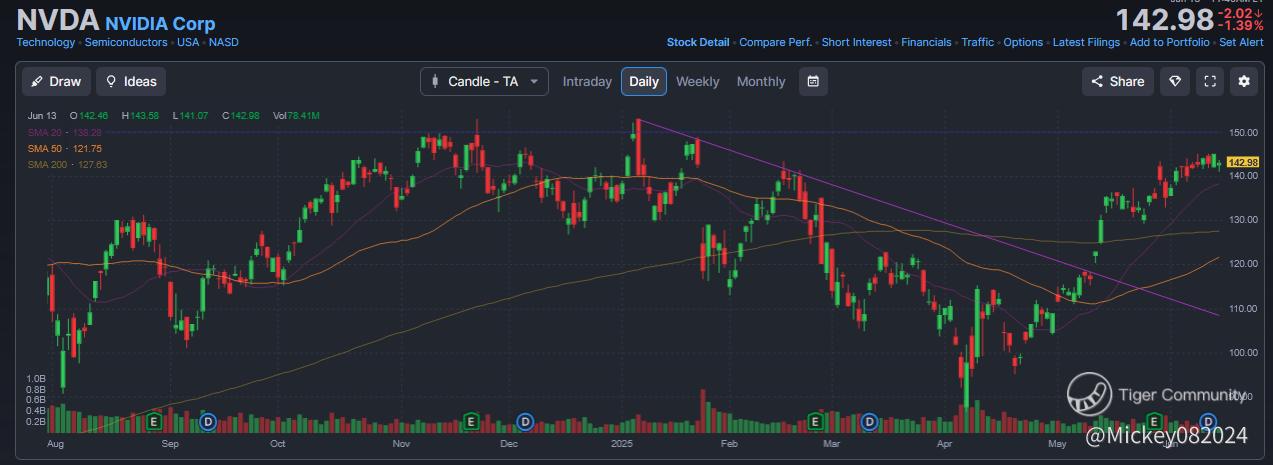
Task: Click the 142.98 current price tag on axis
Action: point(1242,162)
